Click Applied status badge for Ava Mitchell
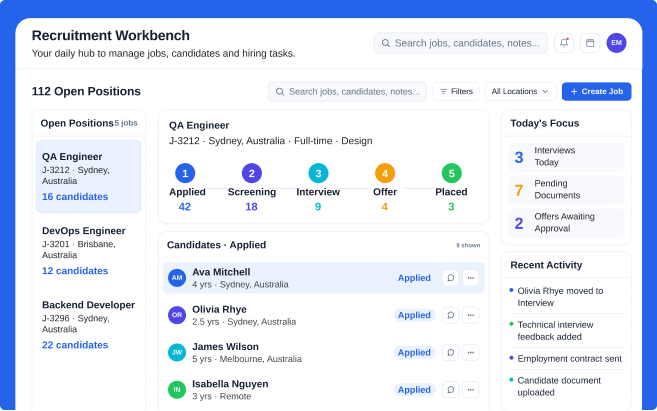 coord(414,278)
